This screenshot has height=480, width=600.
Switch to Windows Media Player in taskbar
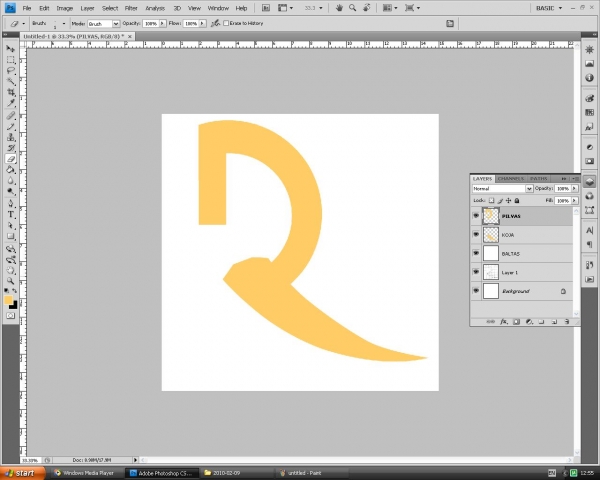click(87, 473)
